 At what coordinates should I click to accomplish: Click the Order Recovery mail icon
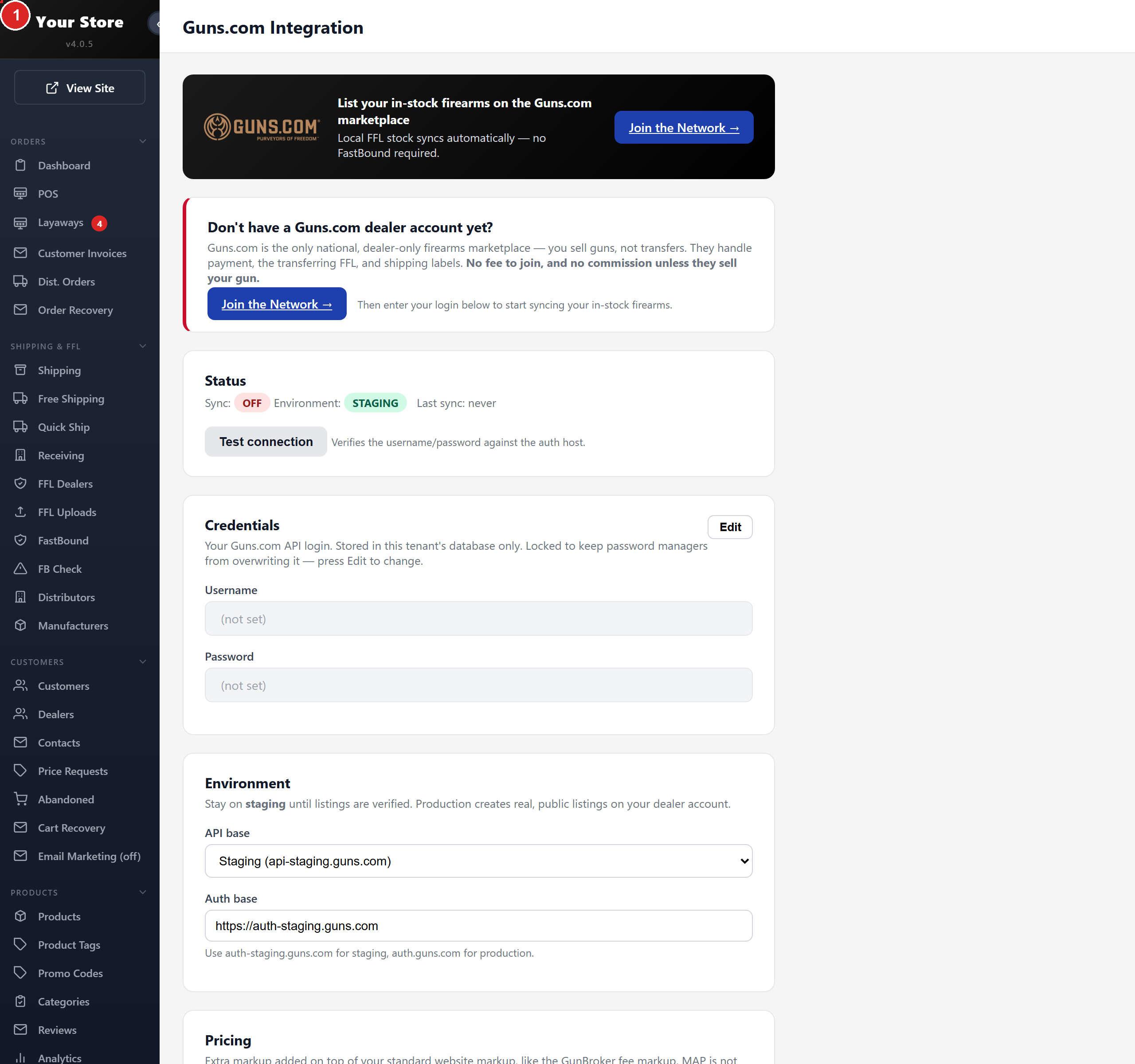20,309
